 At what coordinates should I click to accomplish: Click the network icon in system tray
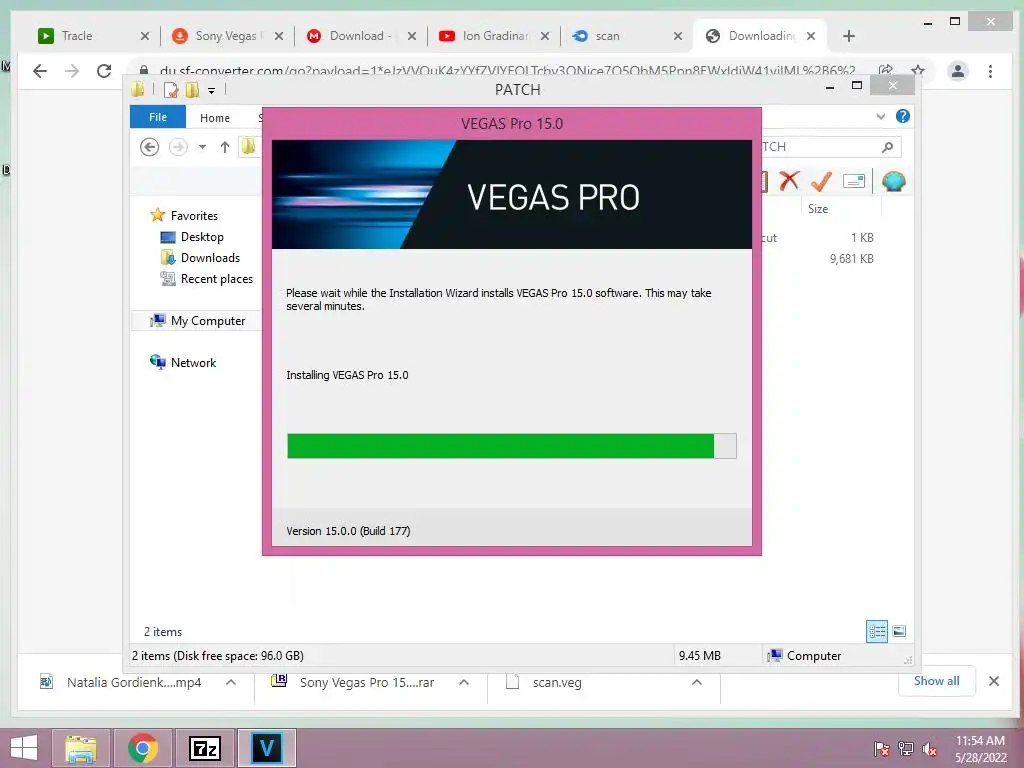(906, 749)
